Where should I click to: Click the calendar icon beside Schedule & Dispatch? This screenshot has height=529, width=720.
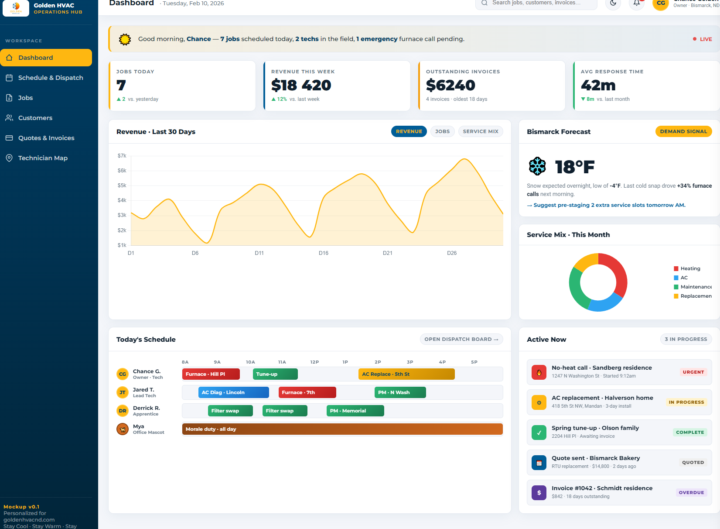pos(9,78)
